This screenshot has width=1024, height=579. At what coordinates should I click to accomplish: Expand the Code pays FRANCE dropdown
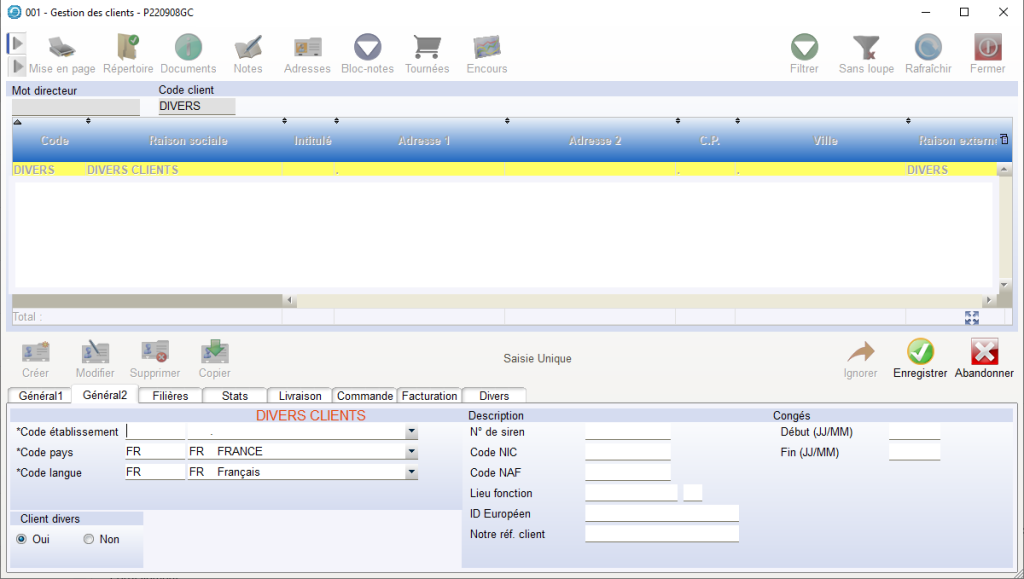411,452
